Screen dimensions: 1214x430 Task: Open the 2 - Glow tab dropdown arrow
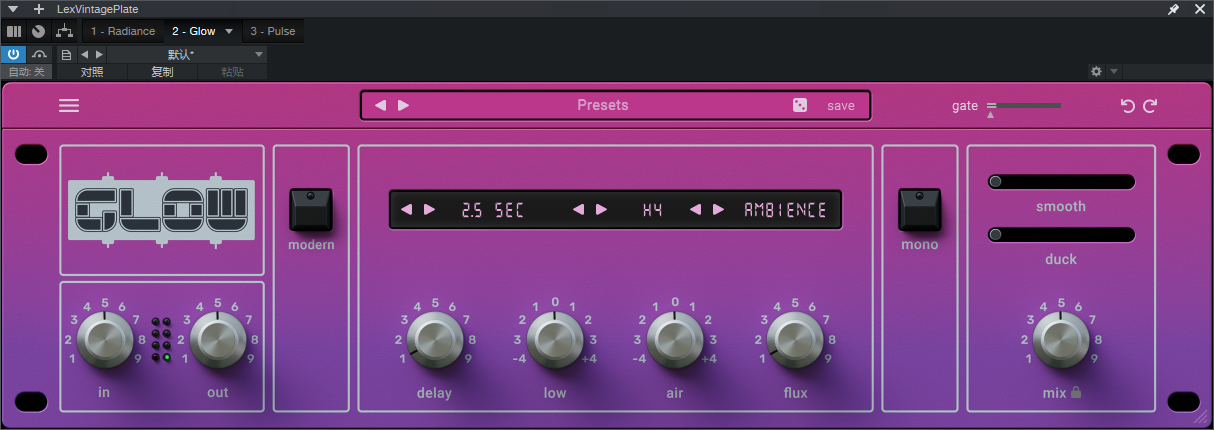[229, 31]
